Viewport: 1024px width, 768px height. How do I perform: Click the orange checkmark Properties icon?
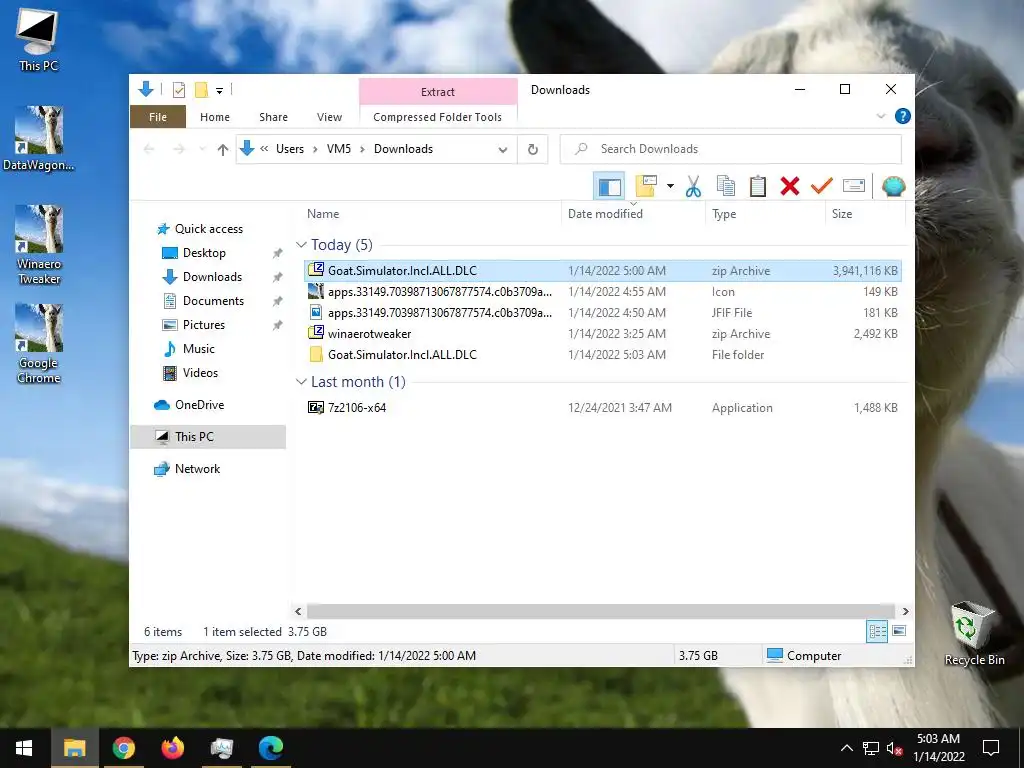pos(822,186)
